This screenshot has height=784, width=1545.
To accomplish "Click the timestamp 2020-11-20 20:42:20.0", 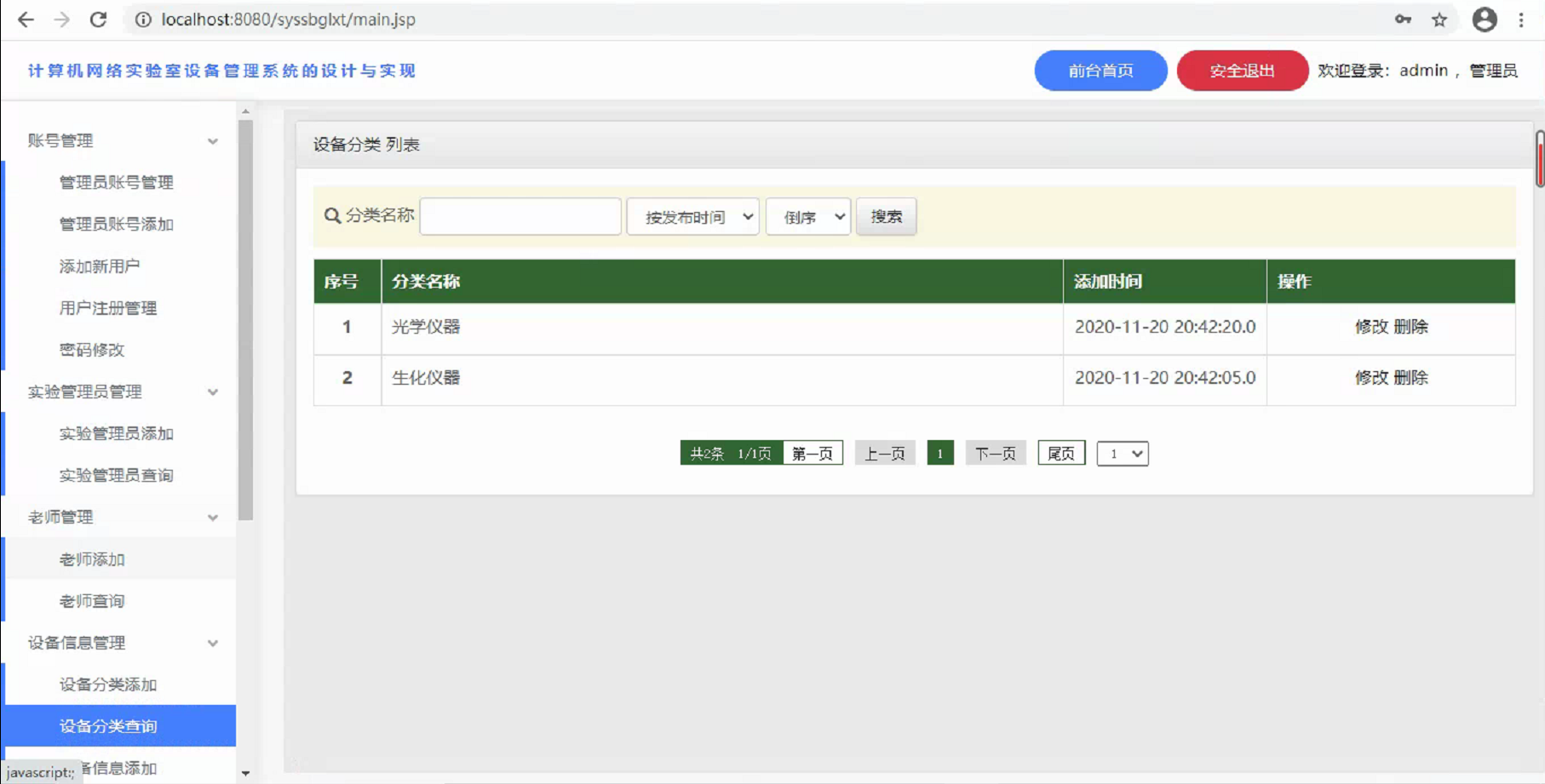I will [1165, 327].
